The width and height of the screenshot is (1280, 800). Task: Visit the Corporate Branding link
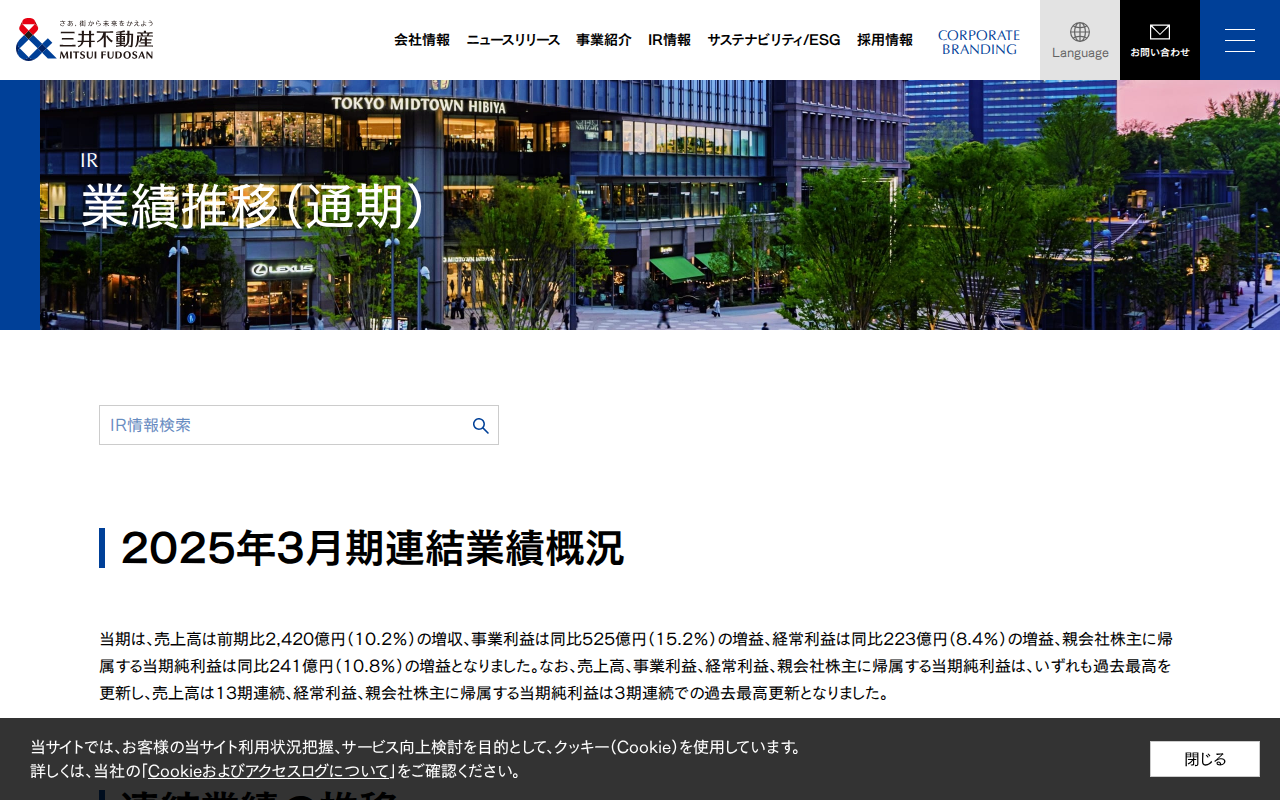click(979, 42)
